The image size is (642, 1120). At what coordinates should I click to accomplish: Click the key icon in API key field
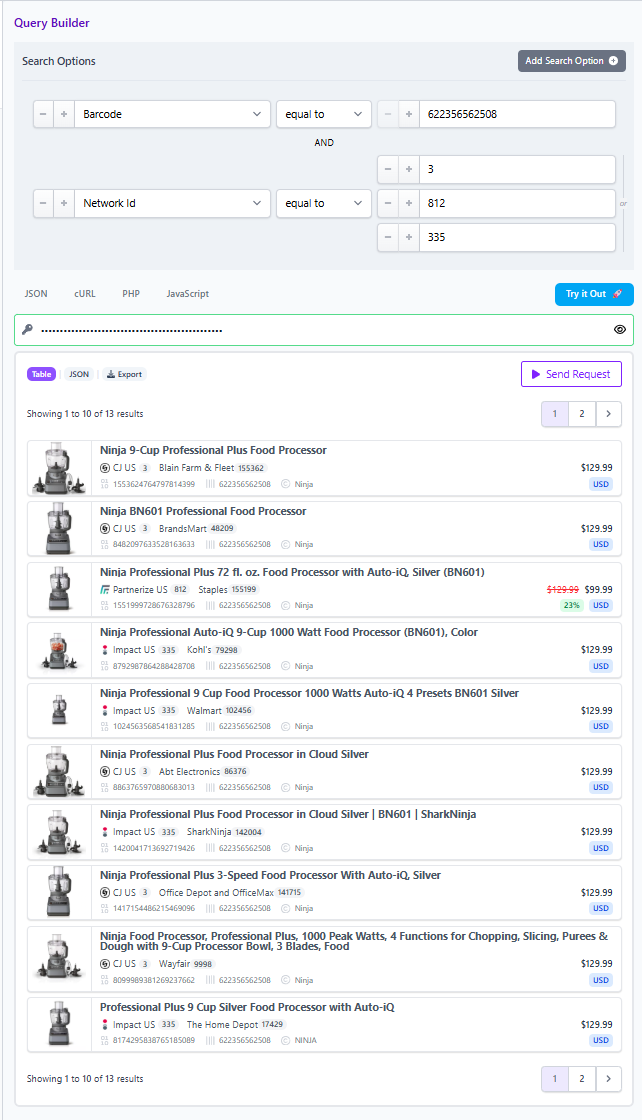coord(27,330)
